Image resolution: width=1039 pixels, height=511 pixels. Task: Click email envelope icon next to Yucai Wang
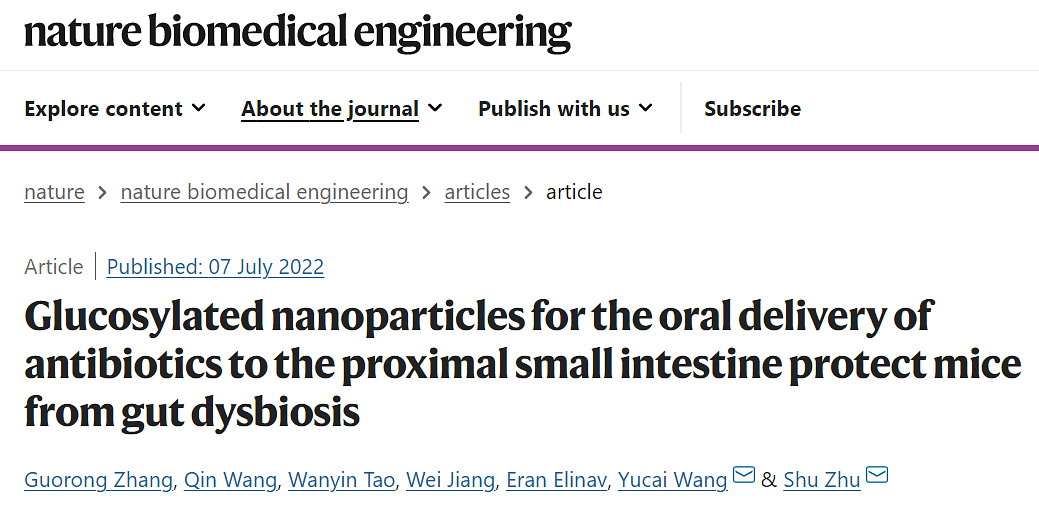click(x=743, y=475)
